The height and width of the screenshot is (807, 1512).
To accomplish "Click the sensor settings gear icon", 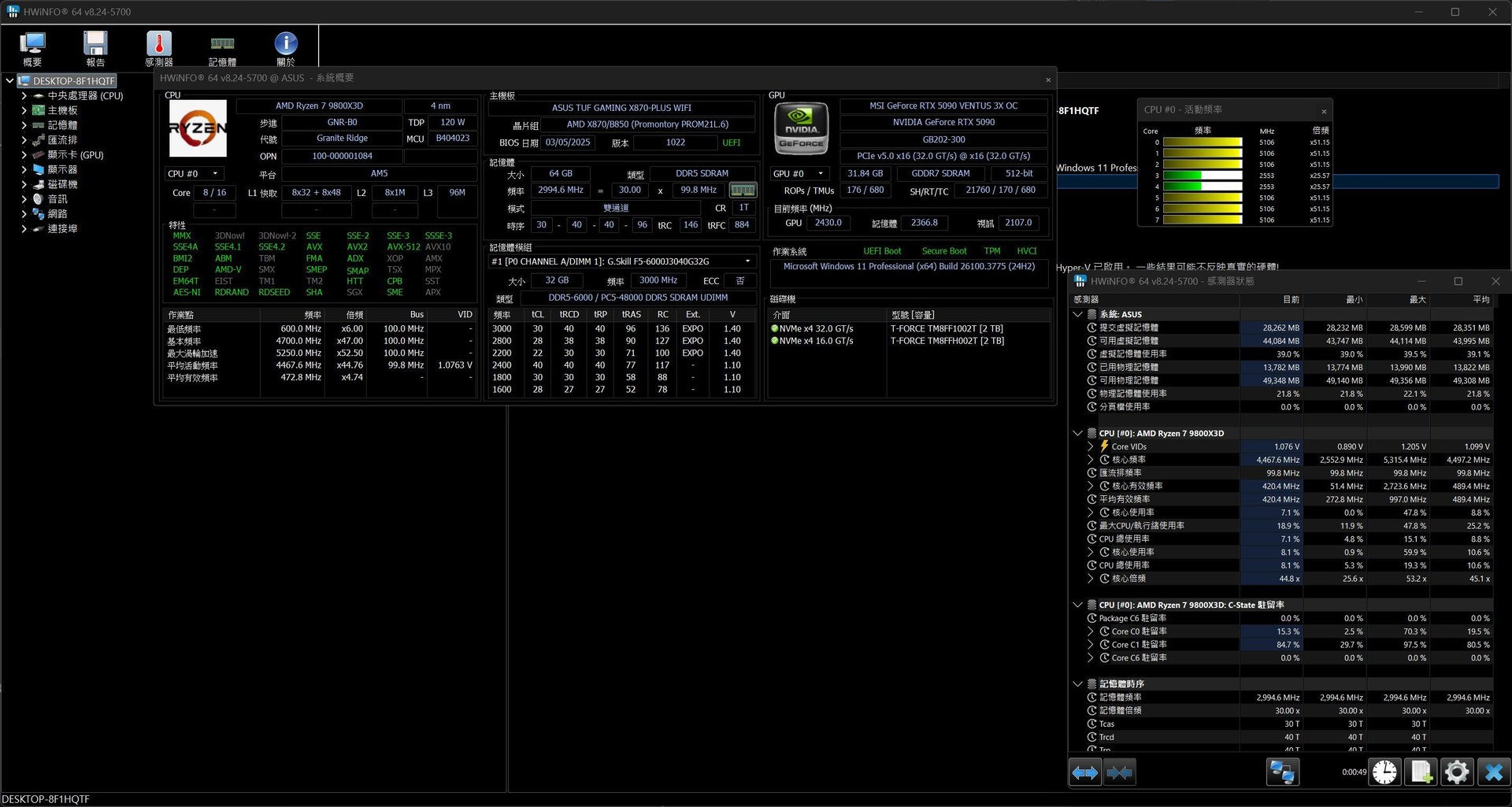I will click(1457, 772).
